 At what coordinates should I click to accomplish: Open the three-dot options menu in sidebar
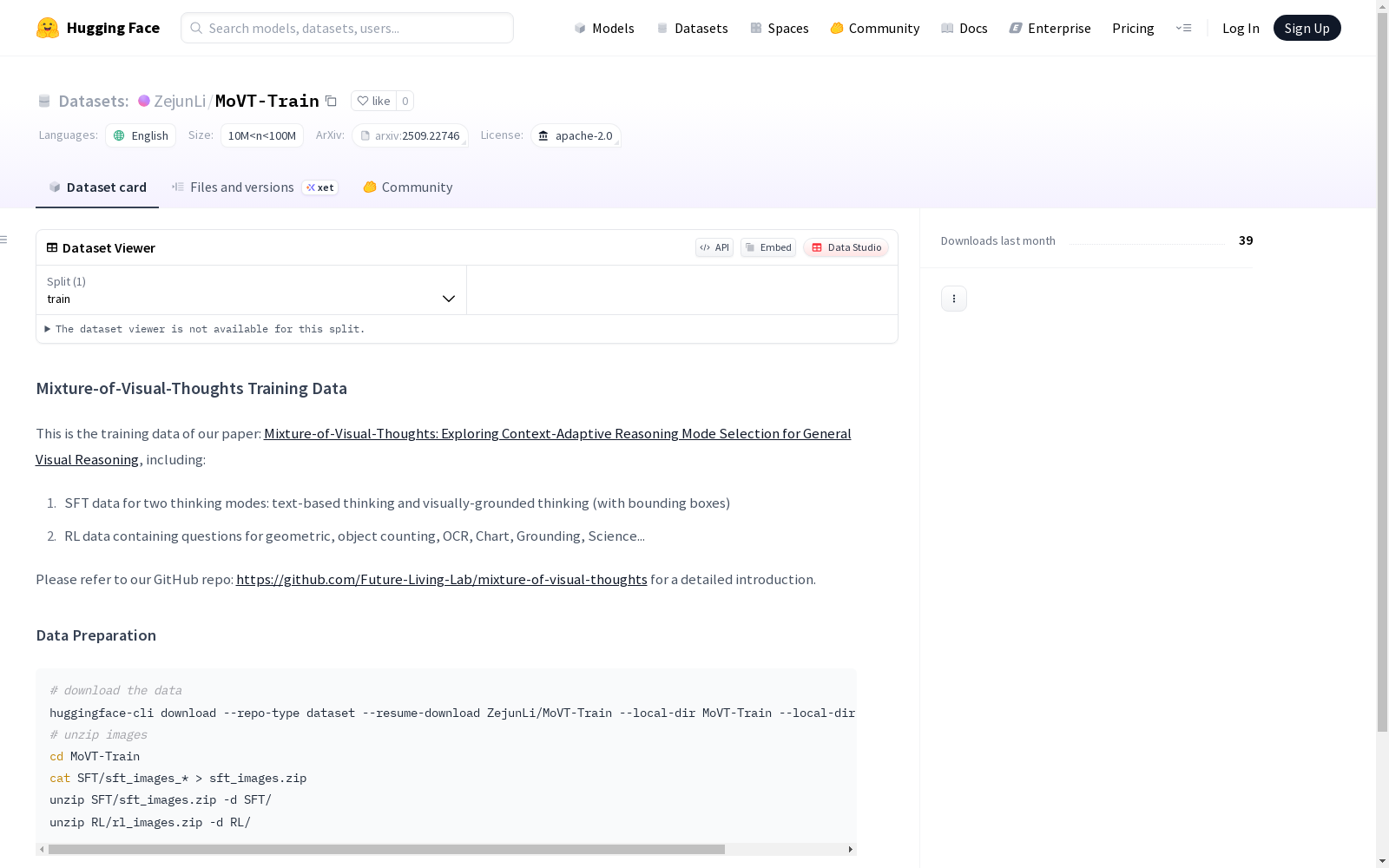tap(954, 299)
